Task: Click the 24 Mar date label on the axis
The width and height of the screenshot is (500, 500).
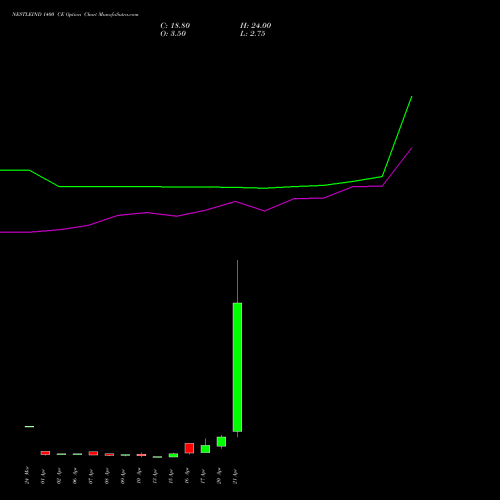Action: (27, 475)
